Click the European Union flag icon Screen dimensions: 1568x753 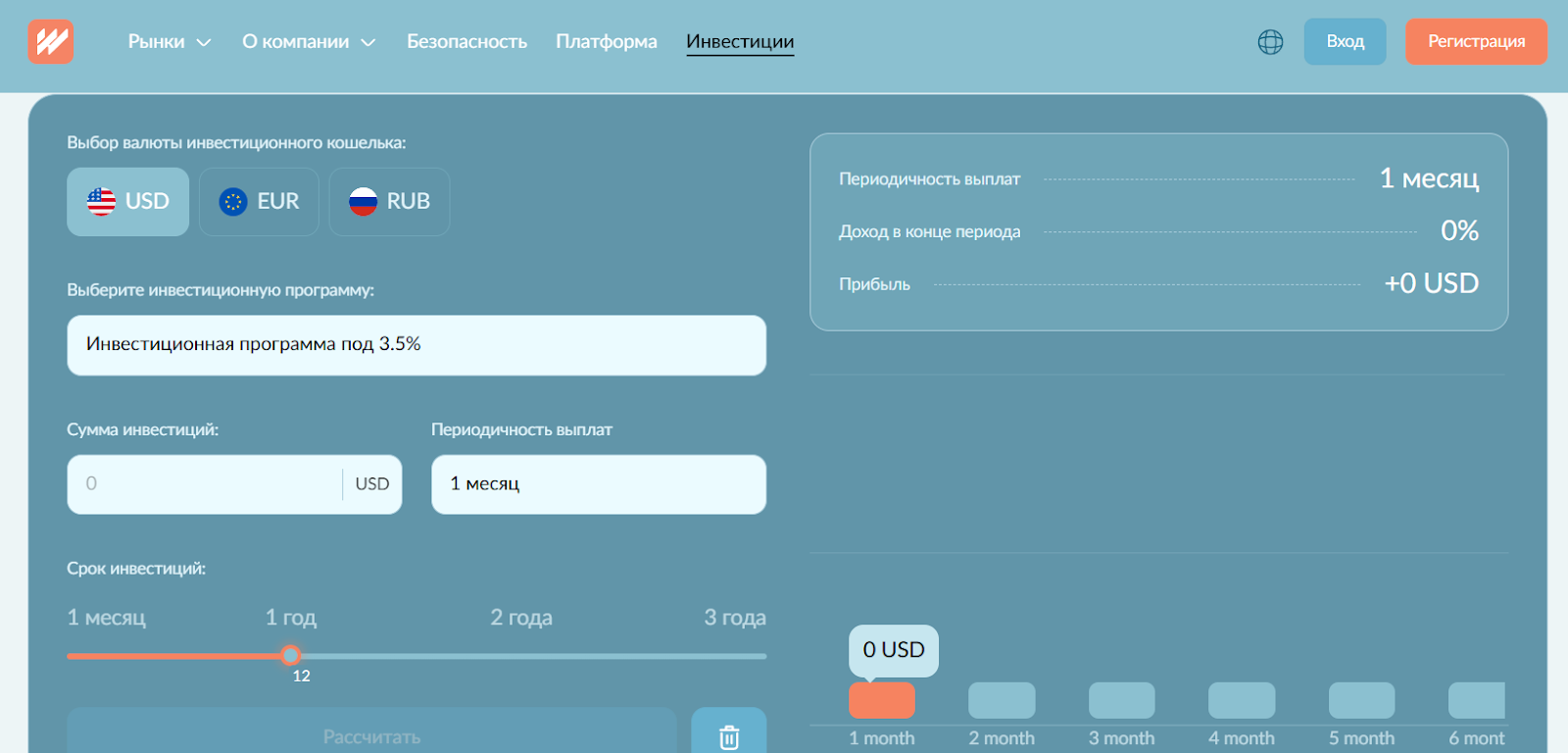tap(233, 202)
